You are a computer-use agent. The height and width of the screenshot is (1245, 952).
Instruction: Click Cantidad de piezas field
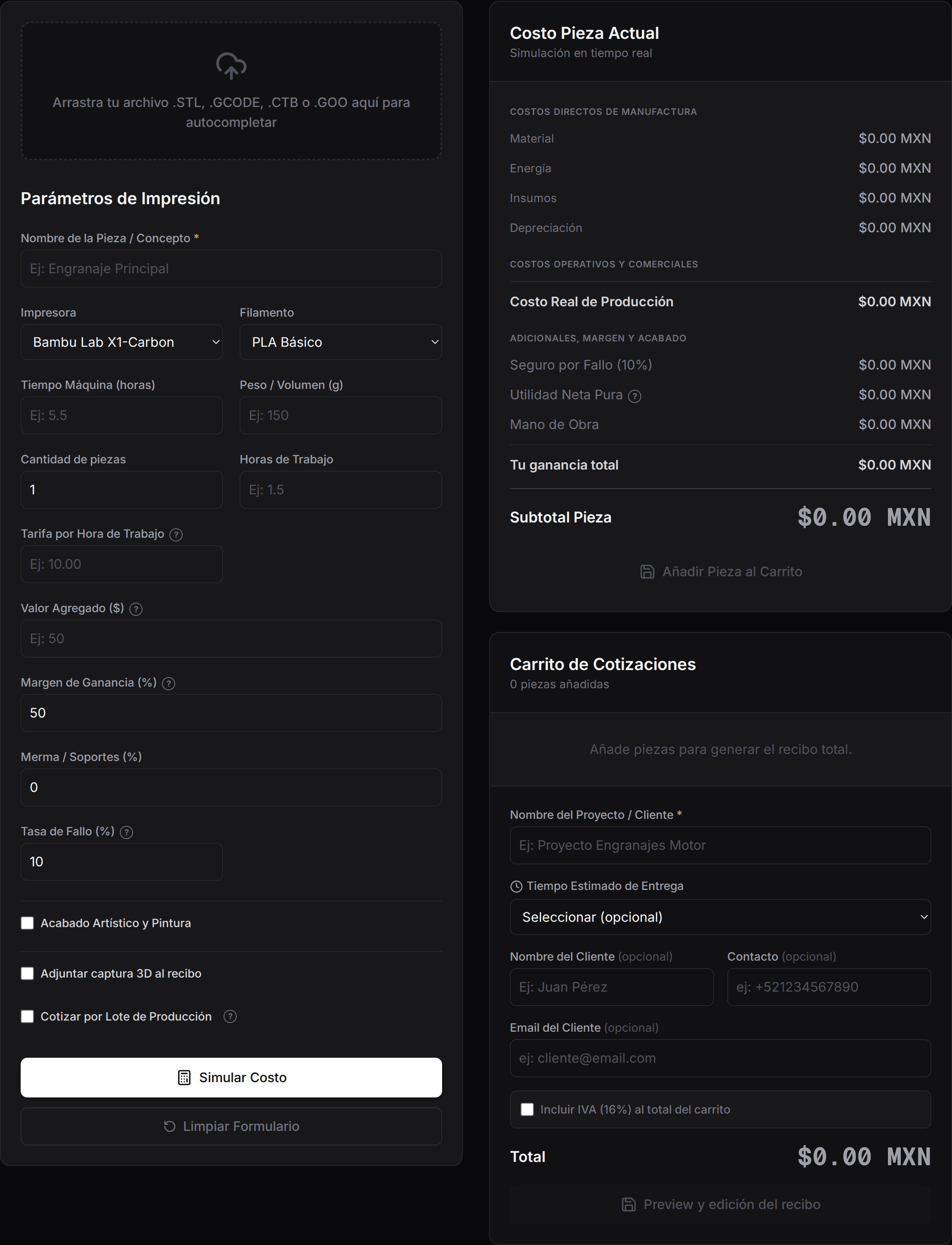tap(122, 490)
